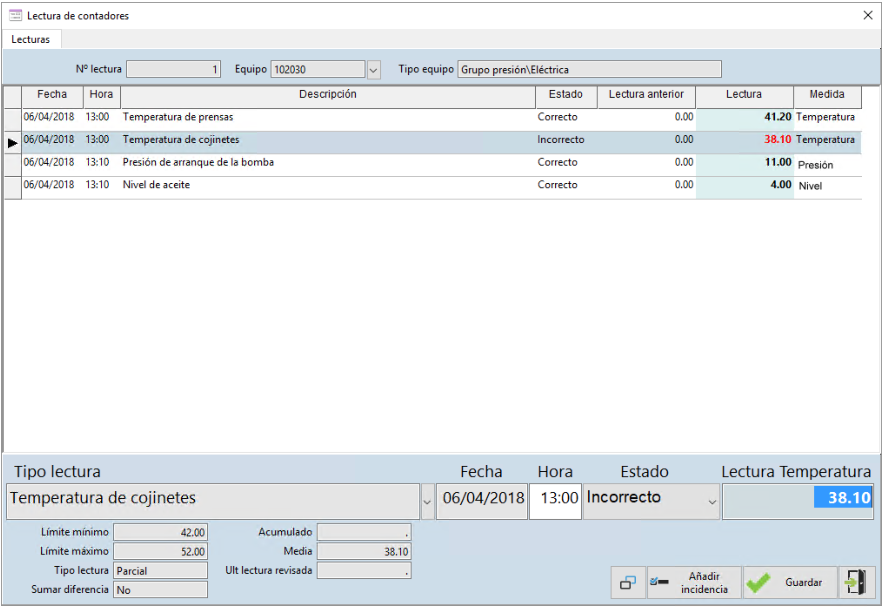Click the Nº lectura field
The height and width of the screenshot is (607, 884).
[173, 69]
